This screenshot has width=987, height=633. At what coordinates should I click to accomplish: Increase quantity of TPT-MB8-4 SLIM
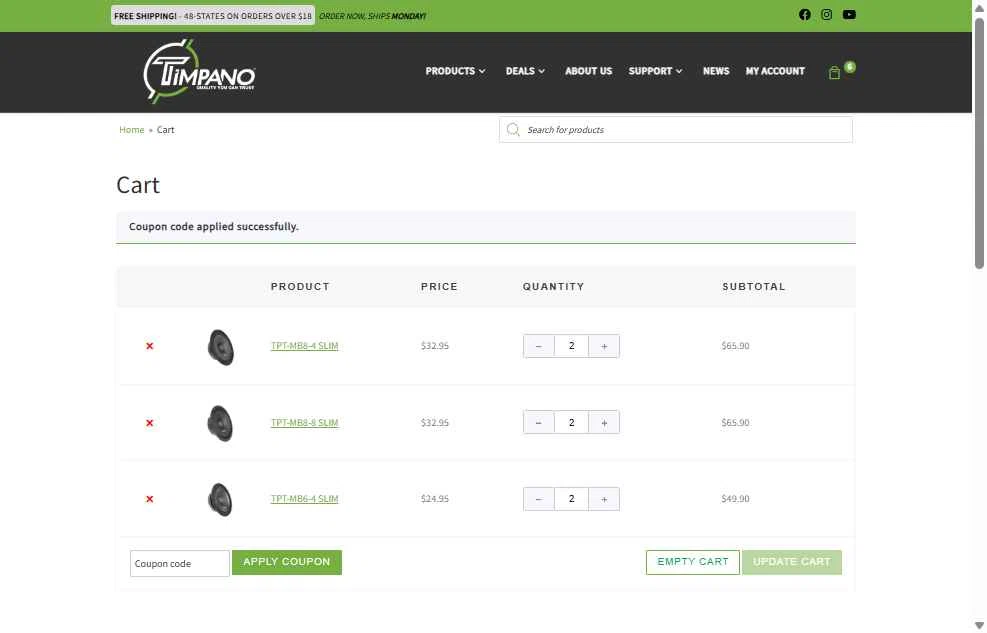[x=604, y=346]
